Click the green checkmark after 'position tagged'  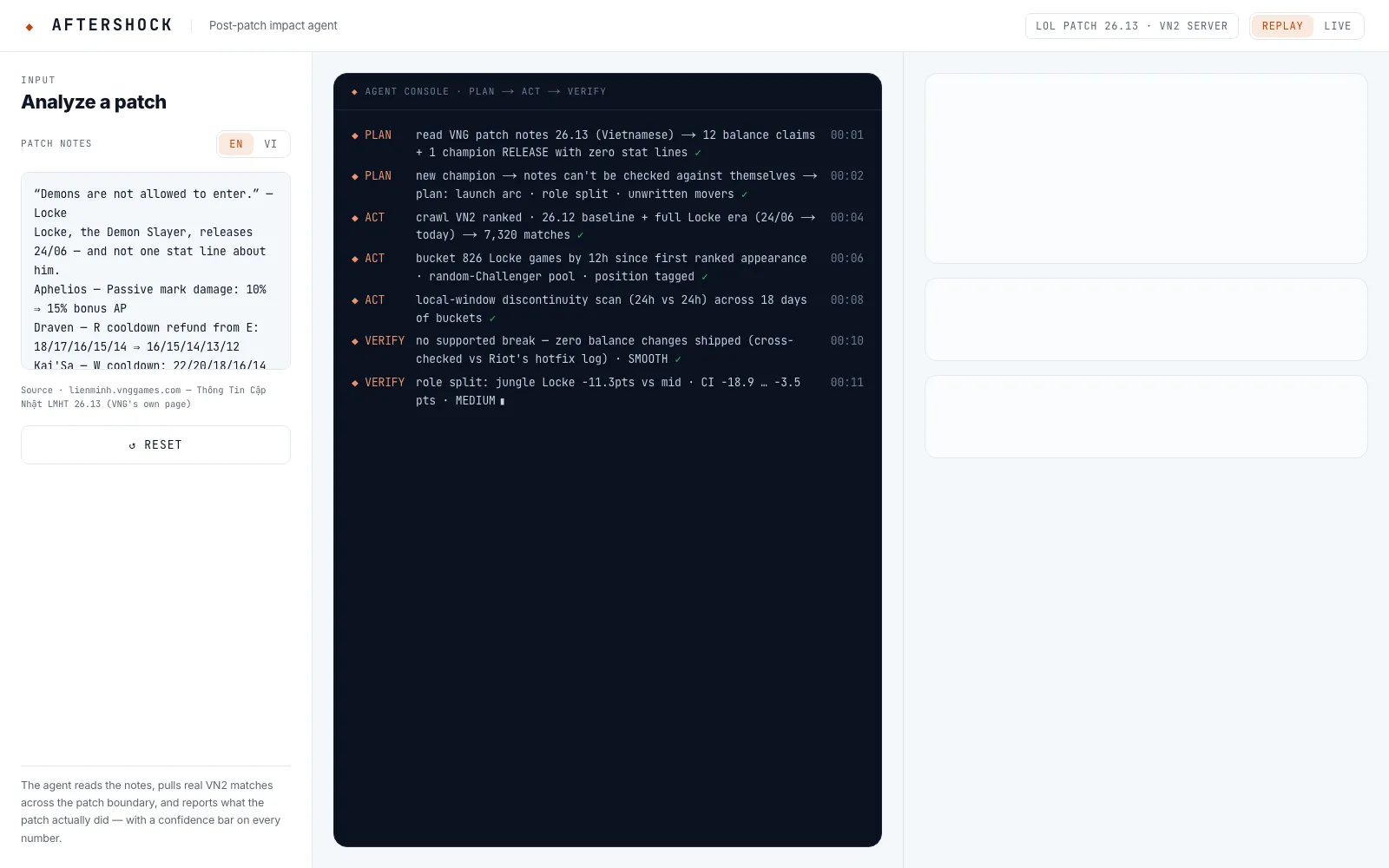tap(704, 277)
